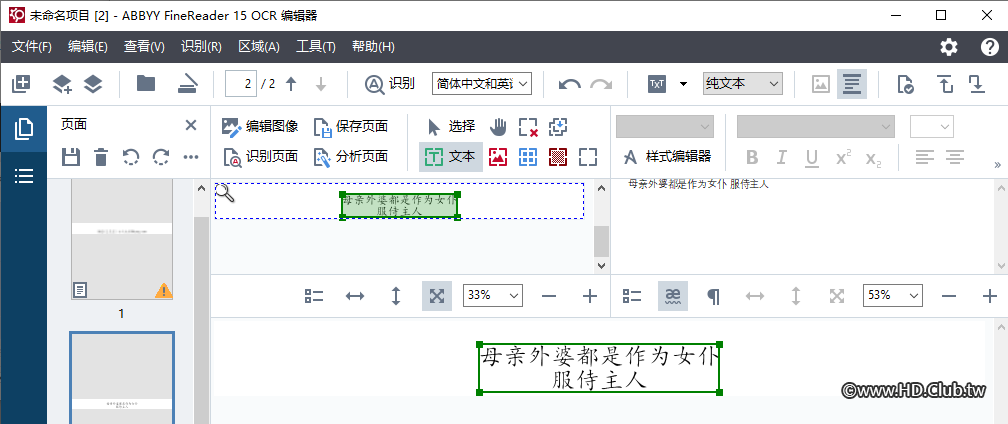Toggle the 文本 text area tool
This screenshot has height=424, width=1008.
click(x=451, y=157)
